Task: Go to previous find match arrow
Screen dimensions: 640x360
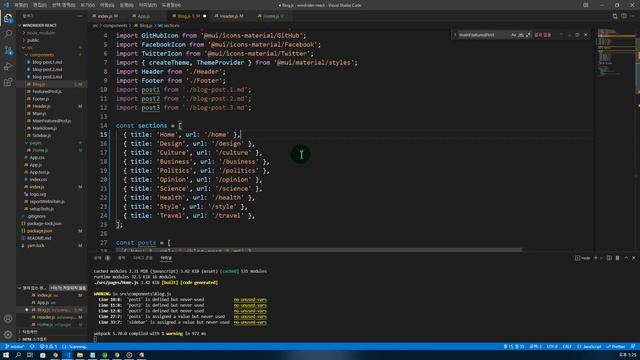Action: 561,35
